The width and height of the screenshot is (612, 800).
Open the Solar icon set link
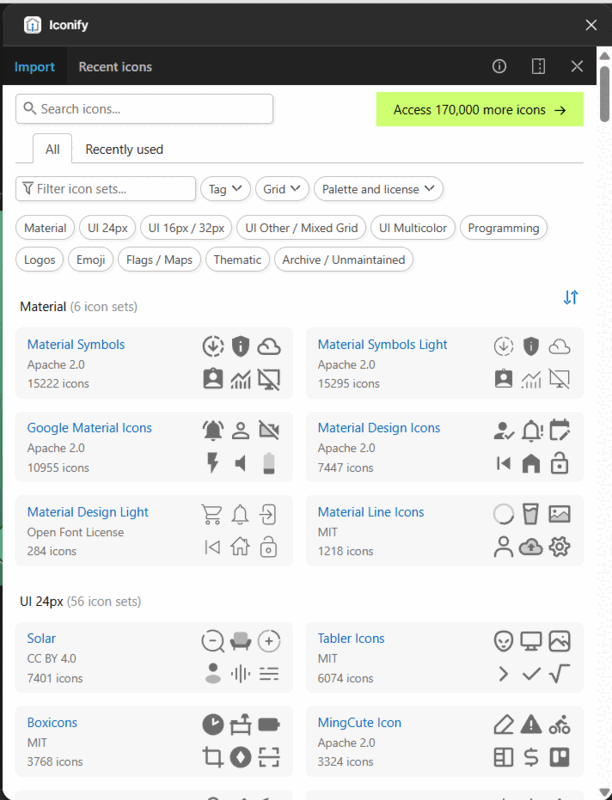(x=41, y=638)
